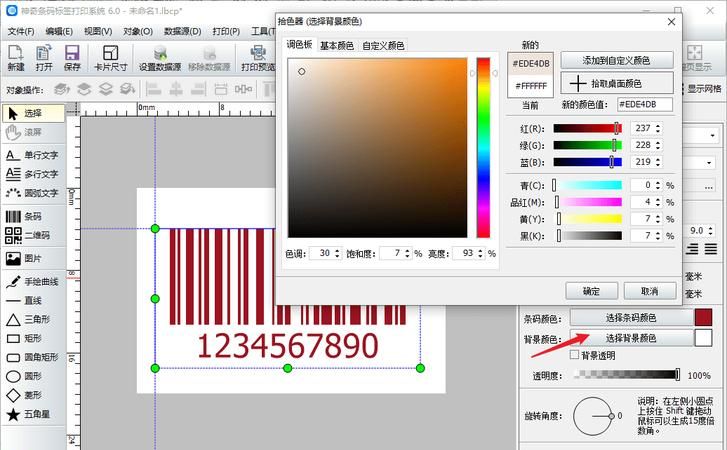Click add to custom colors (添加到自定义颜色) button
The width and height of the screenshot is (727, 450).
(x=617, y=60)
